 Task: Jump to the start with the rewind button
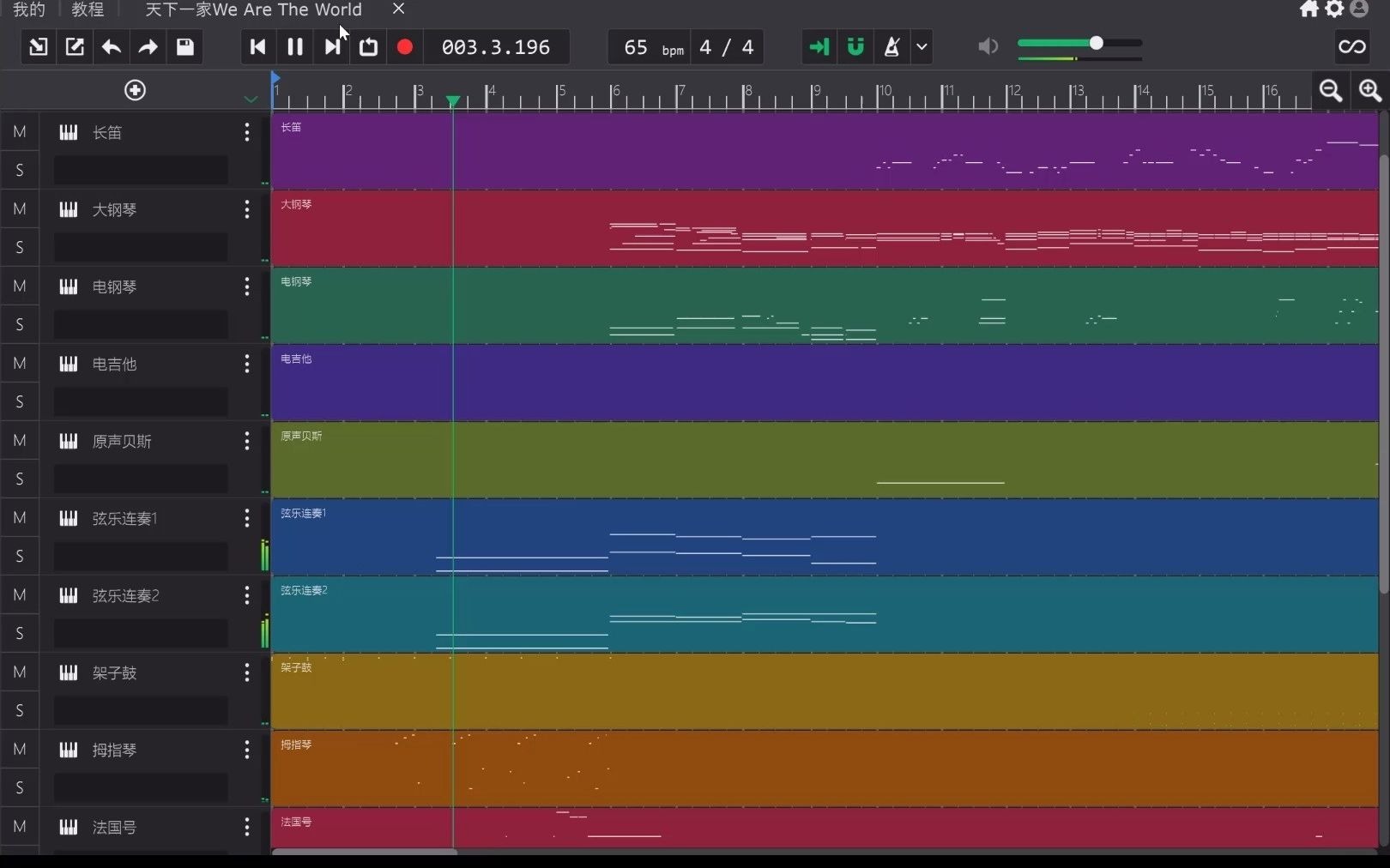point(257,47)
